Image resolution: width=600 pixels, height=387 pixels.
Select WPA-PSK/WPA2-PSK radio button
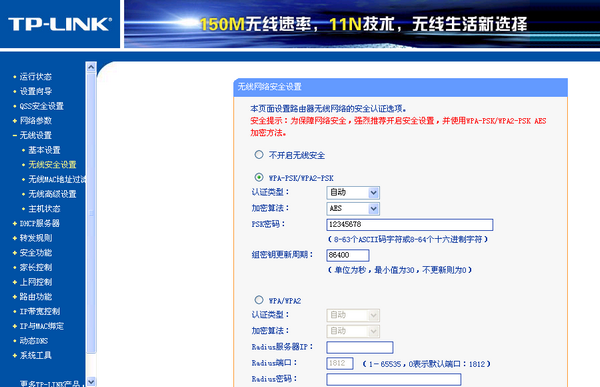[259, 177]
